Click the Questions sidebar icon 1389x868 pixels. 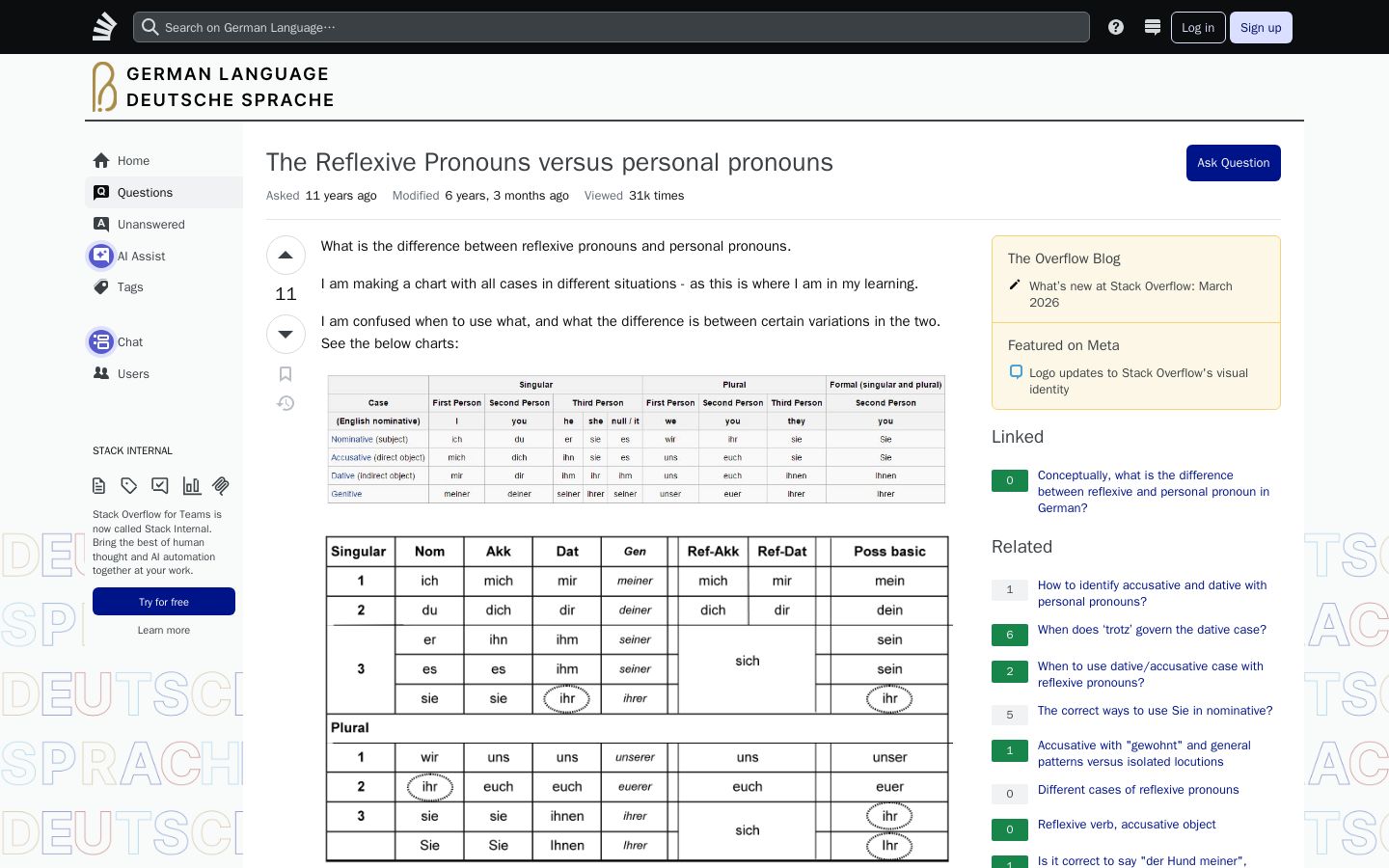tap(101, 192)
